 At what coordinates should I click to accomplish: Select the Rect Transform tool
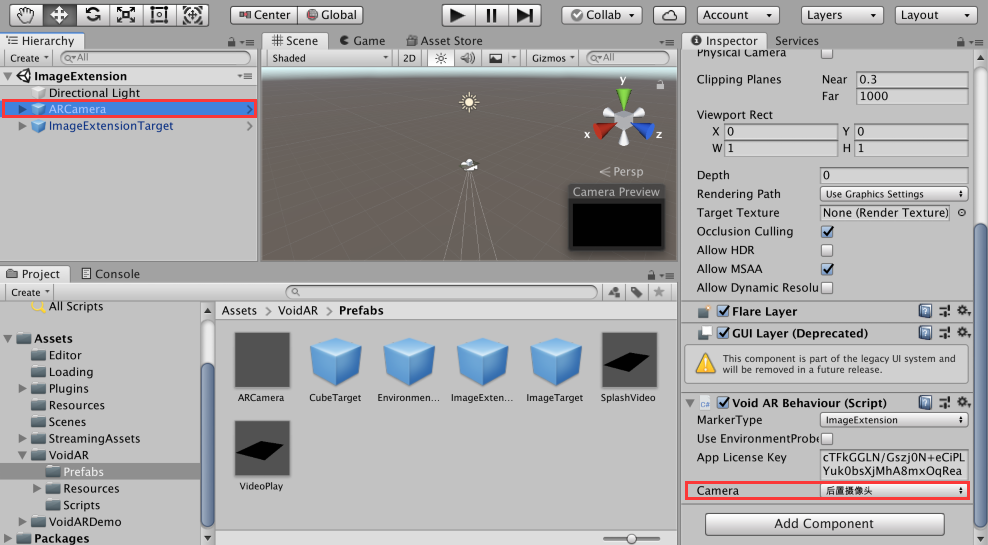[x=159, y=15]
